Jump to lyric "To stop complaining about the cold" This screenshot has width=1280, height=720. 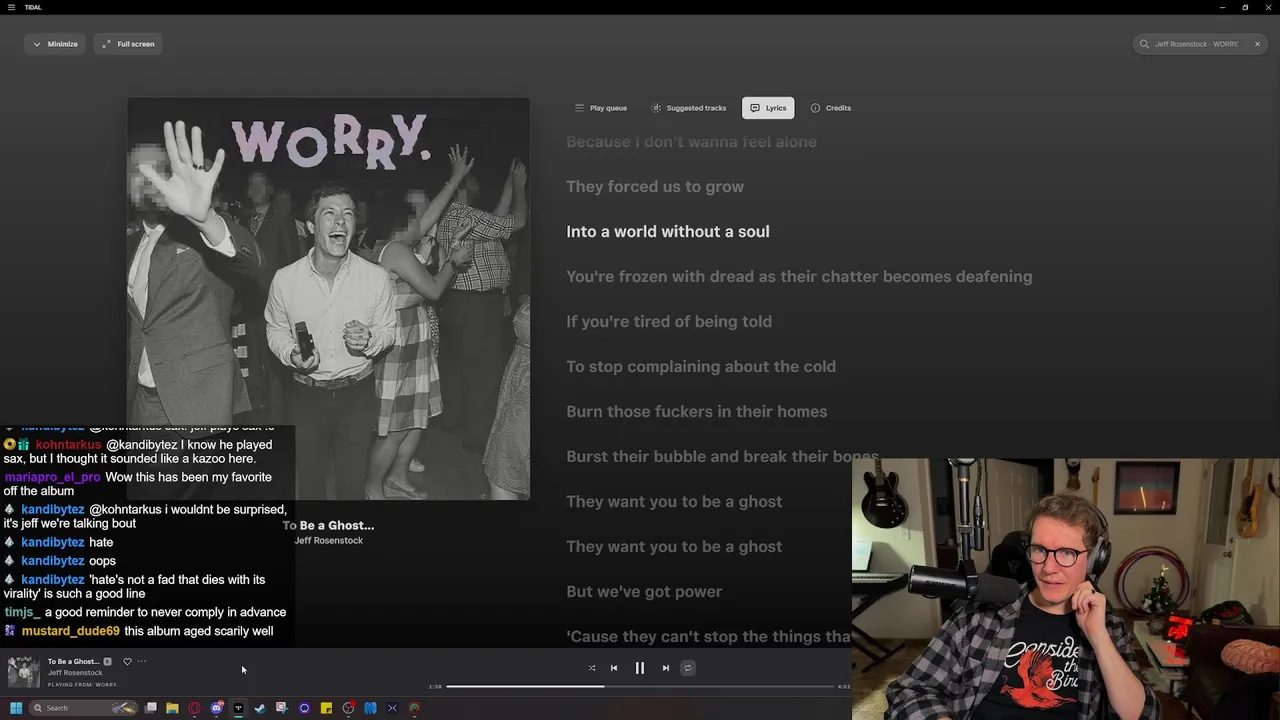point(701,367)
